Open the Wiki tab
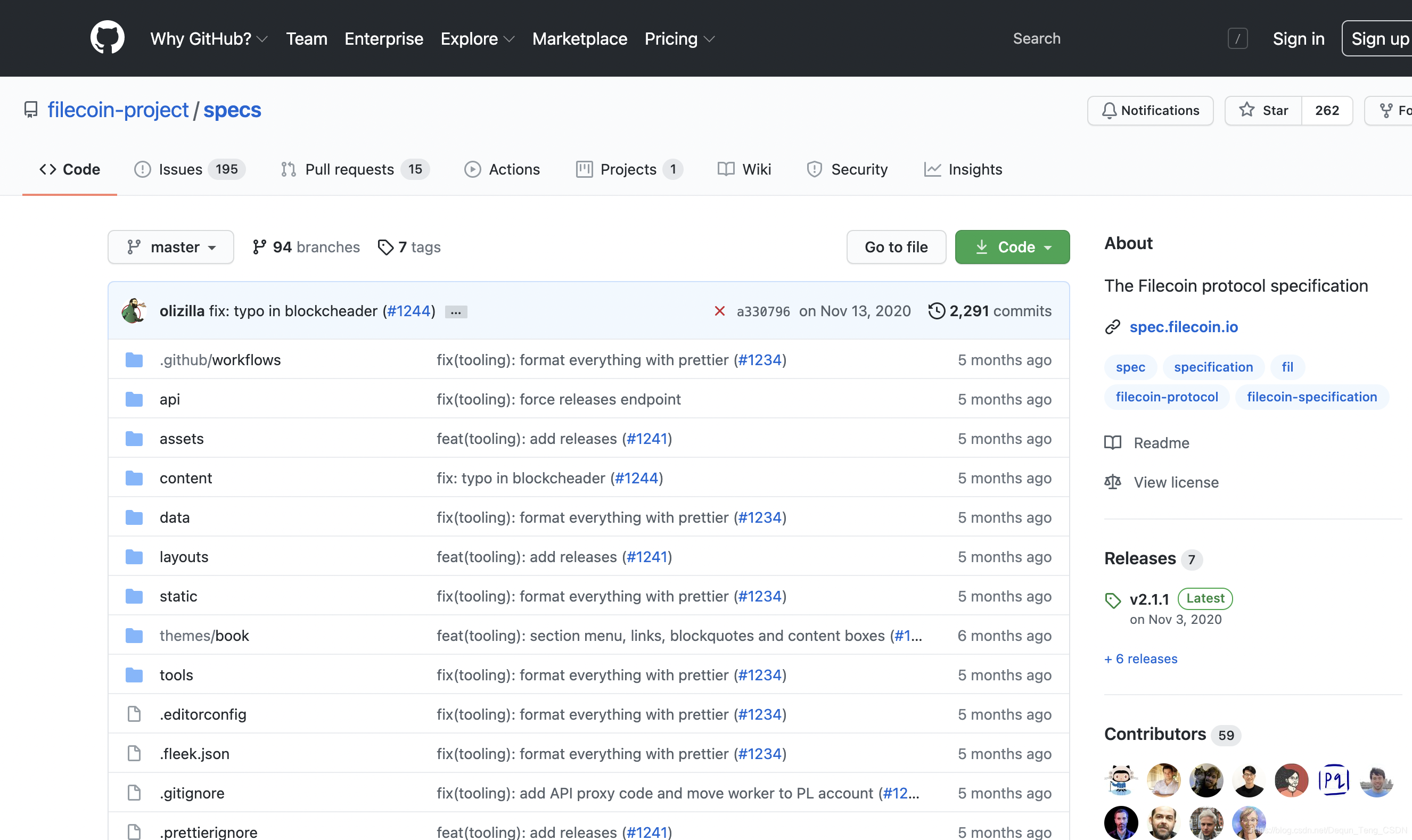Image resolution: width=1412 pixels, height=840 pixels. tap(744, 169)
